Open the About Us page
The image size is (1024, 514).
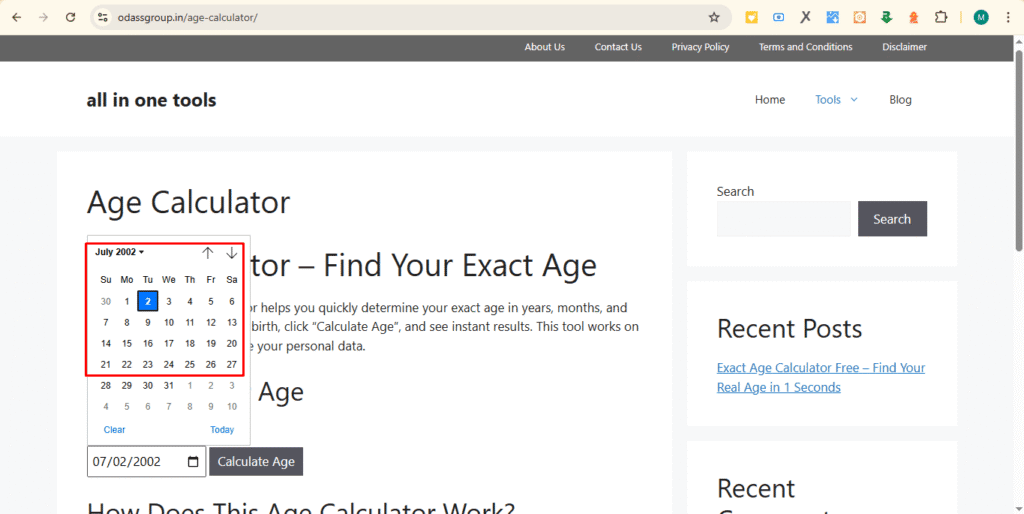[545, 47]
